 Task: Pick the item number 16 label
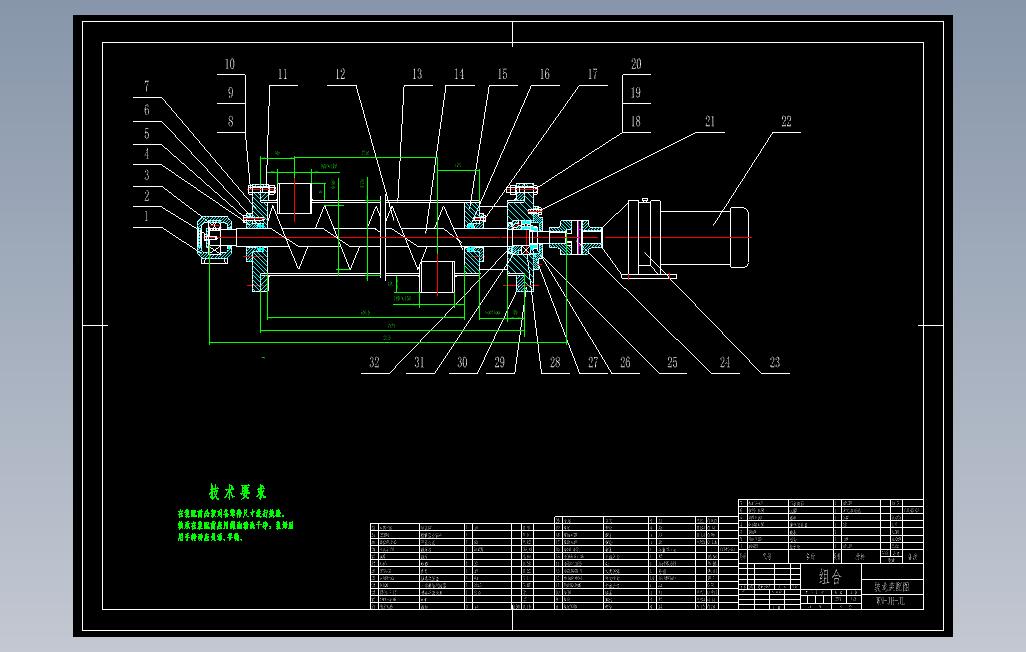544,74
